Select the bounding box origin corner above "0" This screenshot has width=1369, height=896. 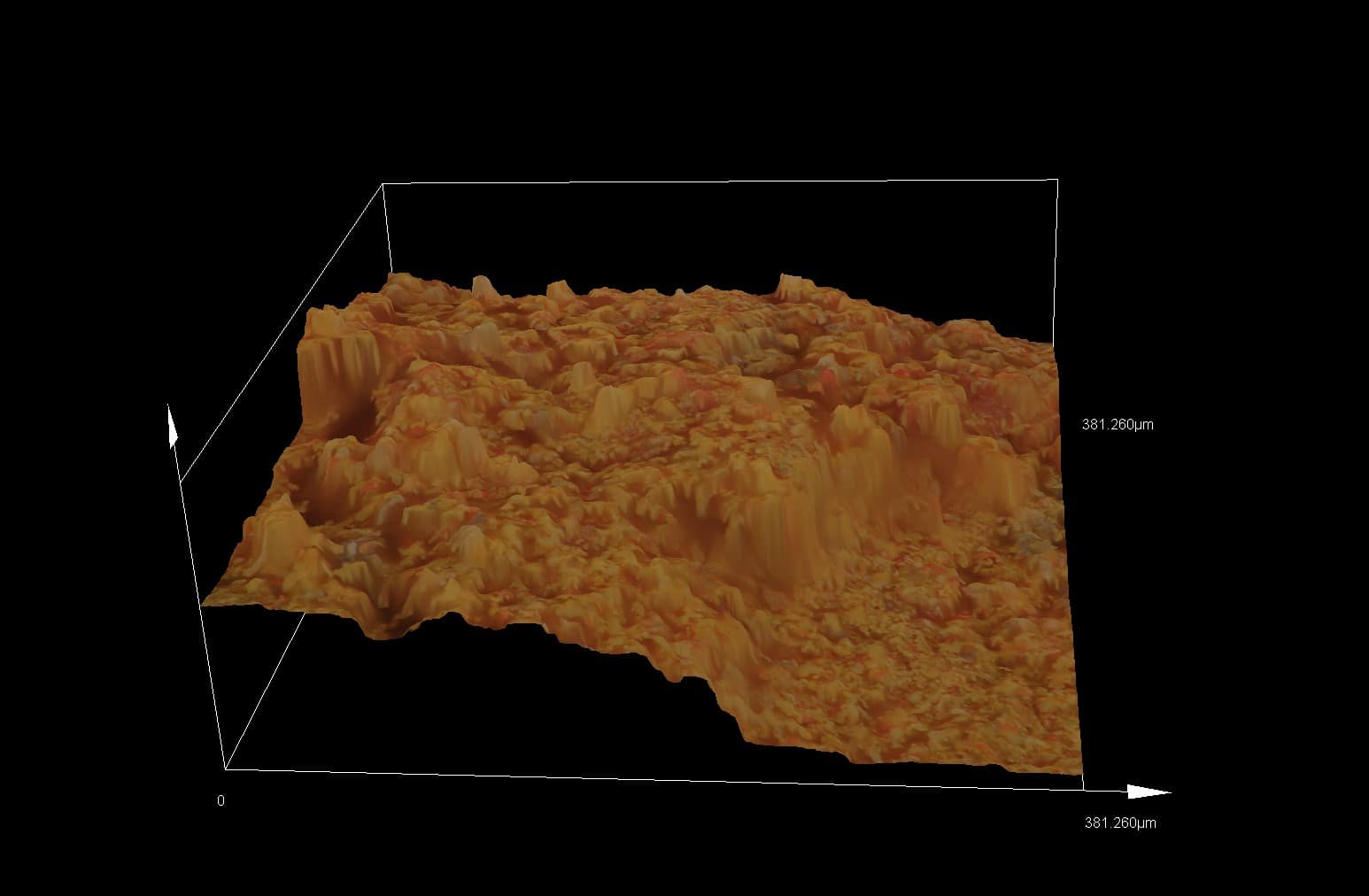(x=226, y=769)
